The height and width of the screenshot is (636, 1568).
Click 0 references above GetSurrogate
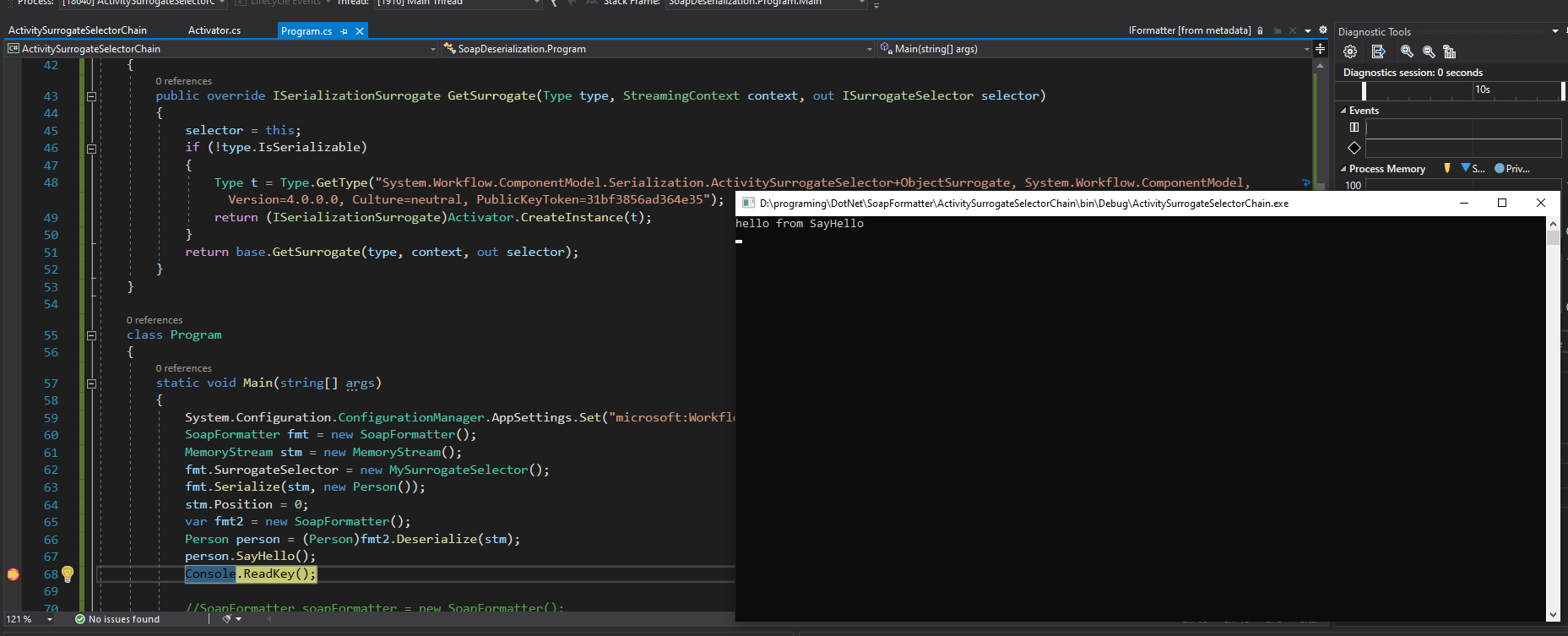pos(184,81)
